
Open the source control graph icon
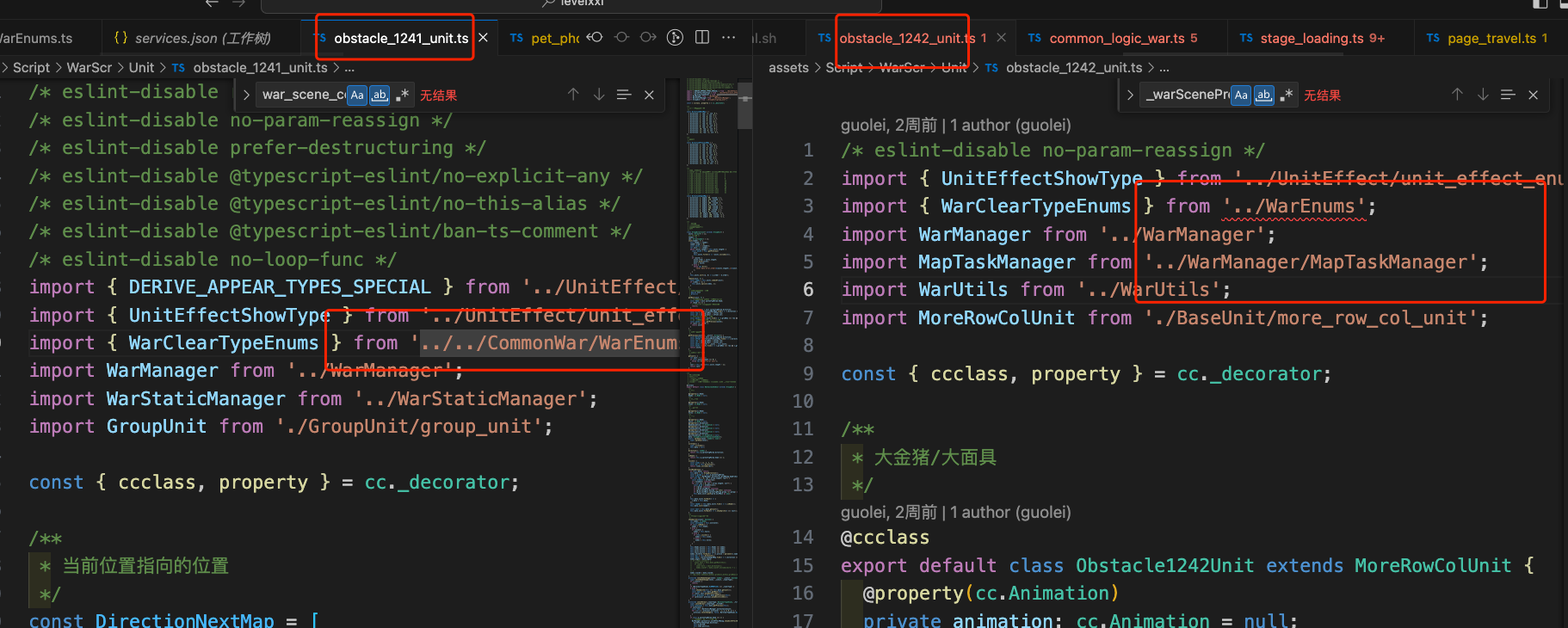tap(676, 37)
